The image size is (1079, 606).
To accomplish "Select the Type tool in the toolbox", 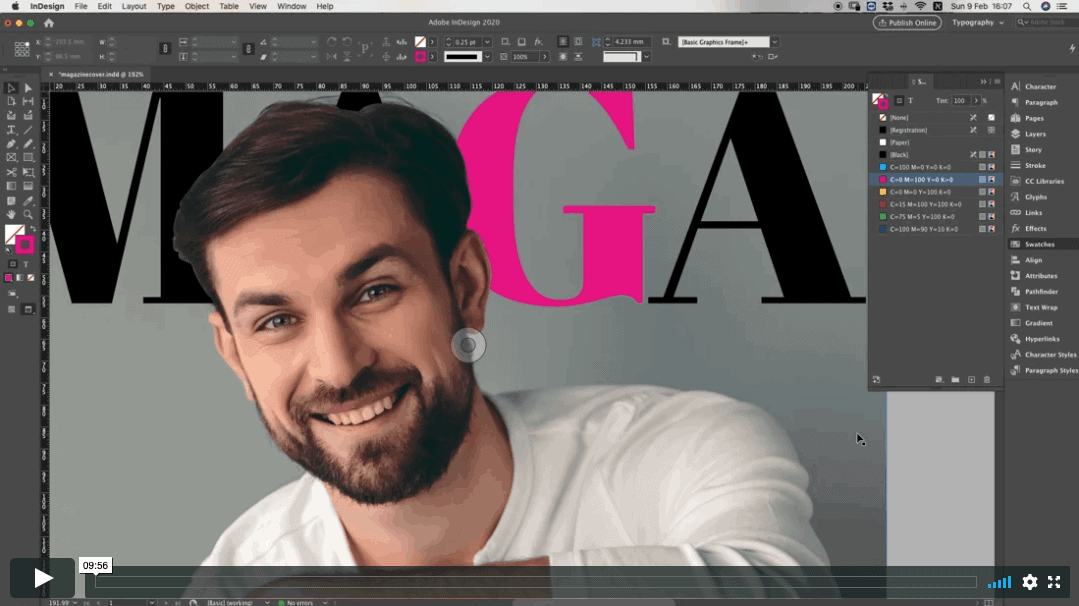I will tap(11, 130).
